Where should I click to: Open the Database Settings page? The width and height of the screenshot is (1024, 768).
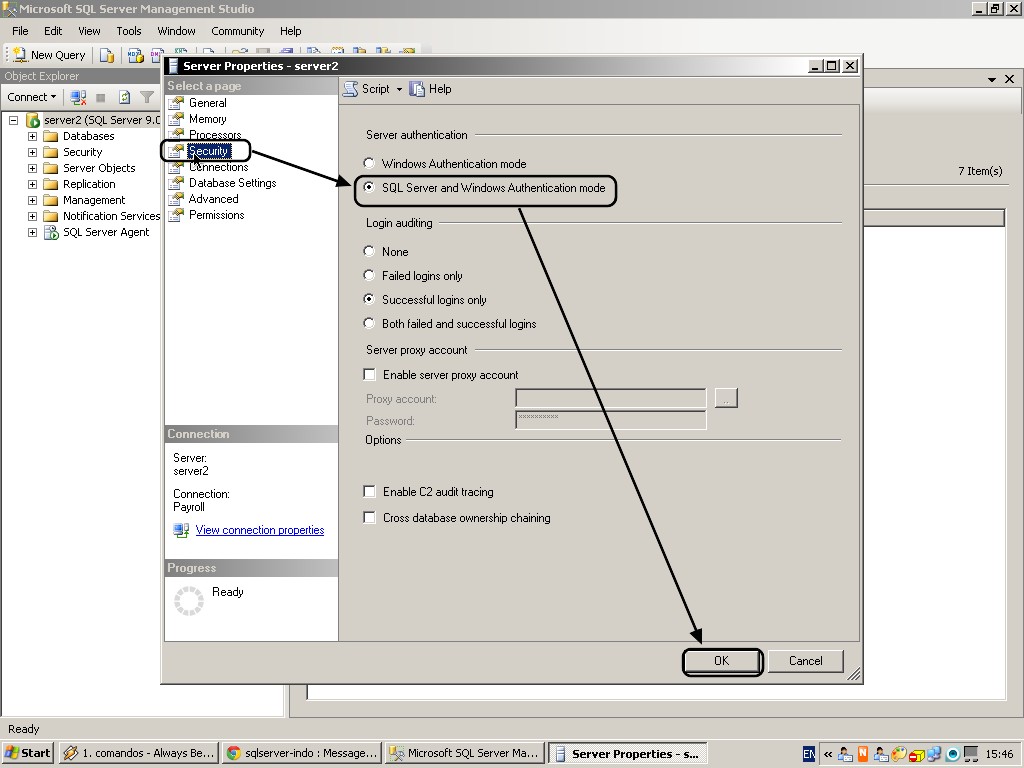pos(232,183)
